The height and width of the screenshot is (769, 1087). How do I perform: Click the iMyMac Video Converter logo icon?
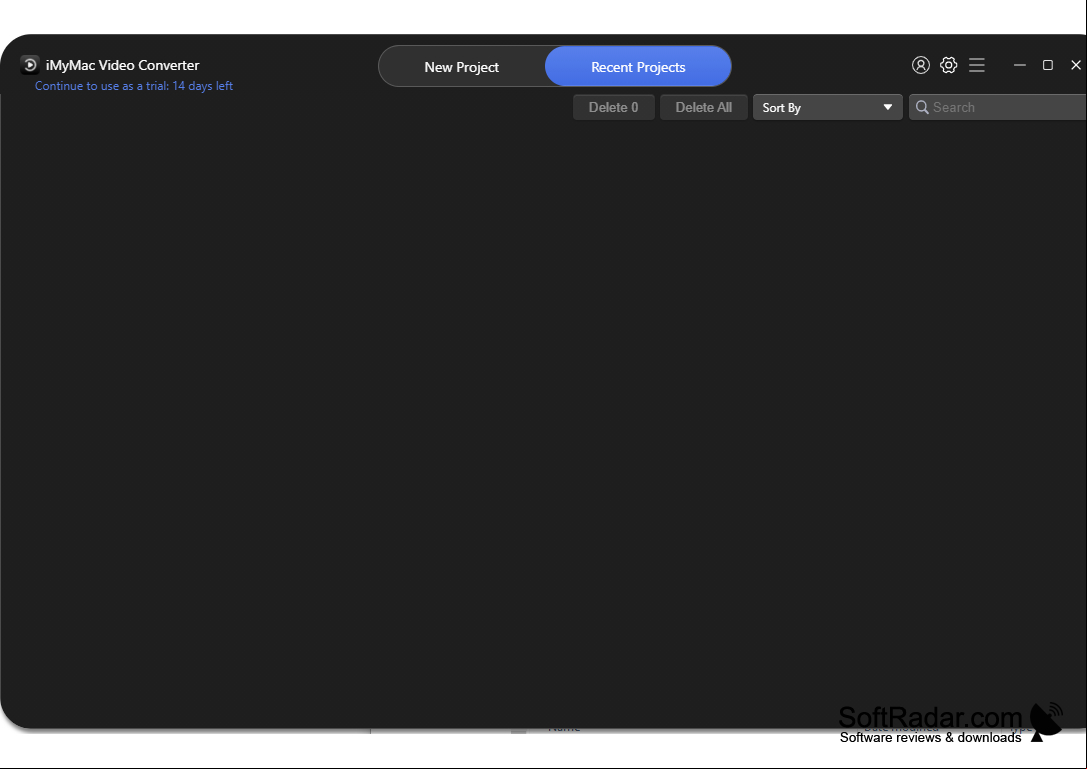[x=30, y=65]
